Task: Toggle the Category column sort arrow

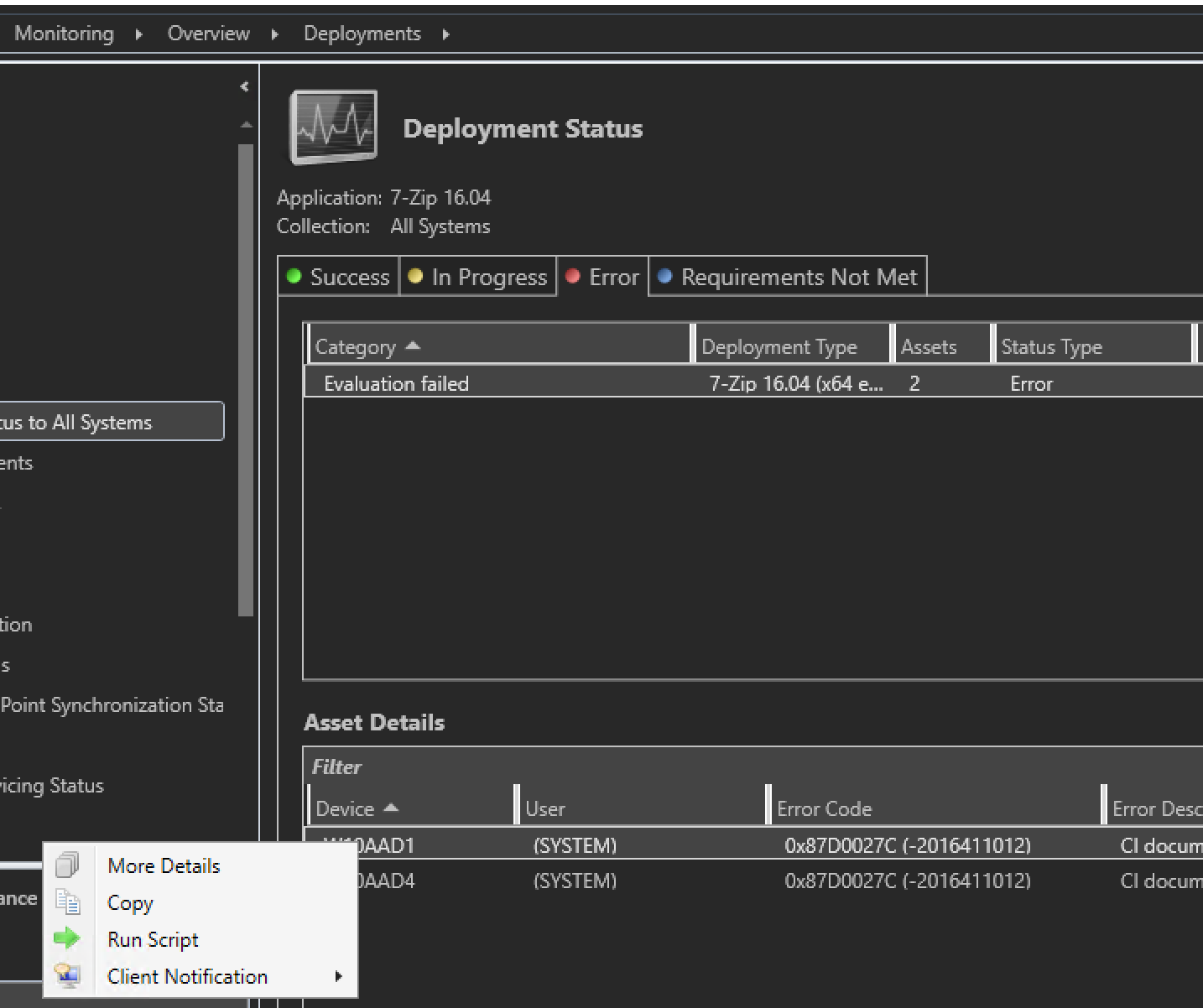Action: (x=412, y=345)
